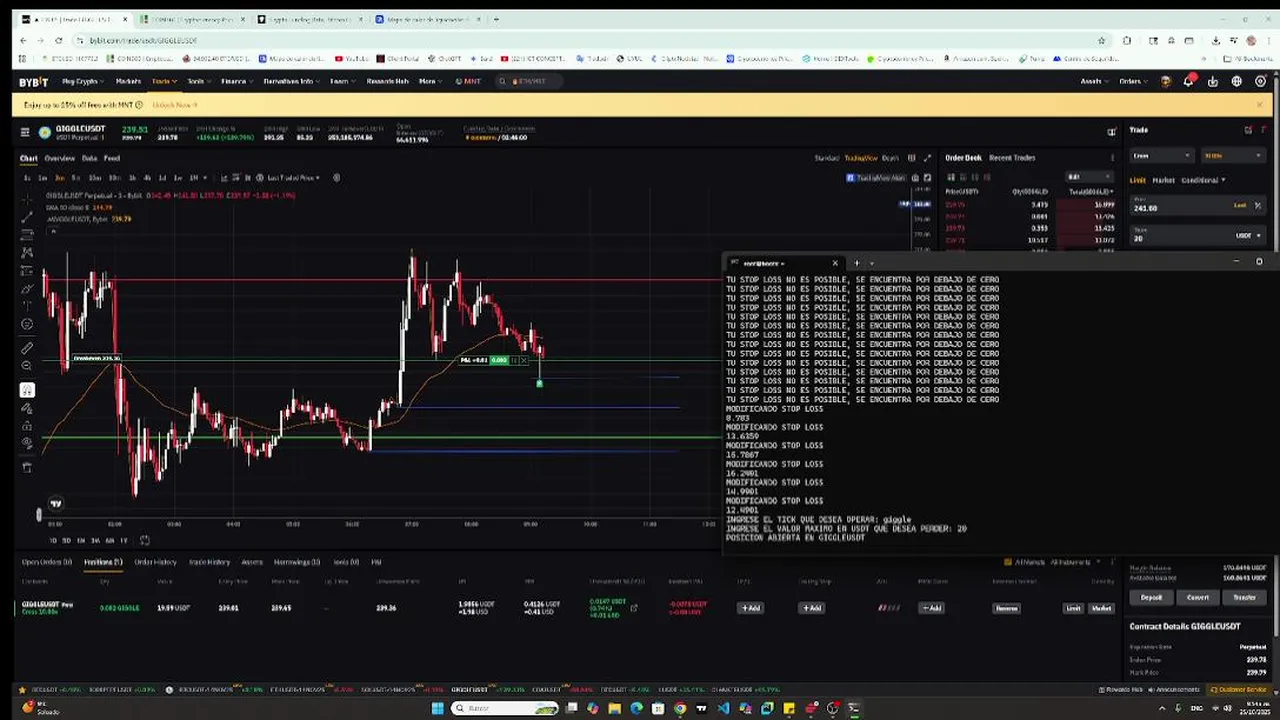Screen dimensions: 1280x720
Task: Click the app download icon in header
Action: coord(1213,81)
